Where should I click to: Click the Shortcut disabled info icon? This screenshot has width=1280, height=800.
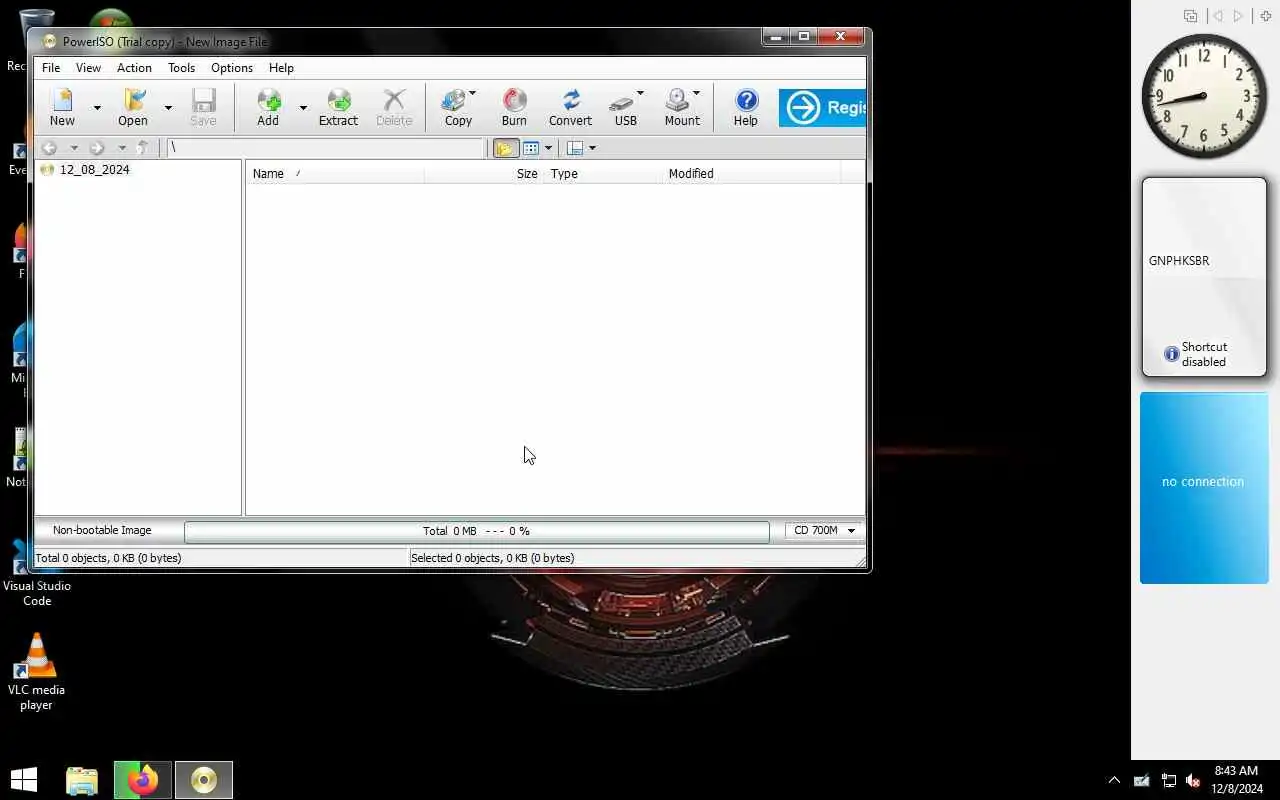1171,354
